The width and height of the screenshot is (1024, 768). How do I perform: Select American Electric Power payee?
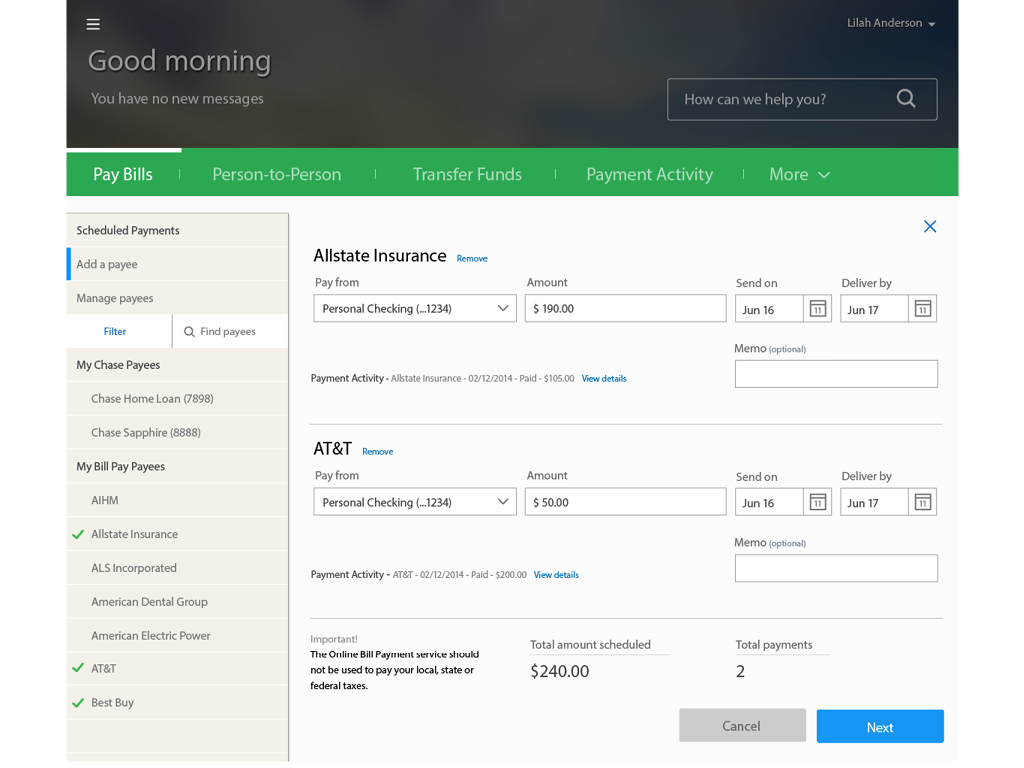(x=177, y=635)
